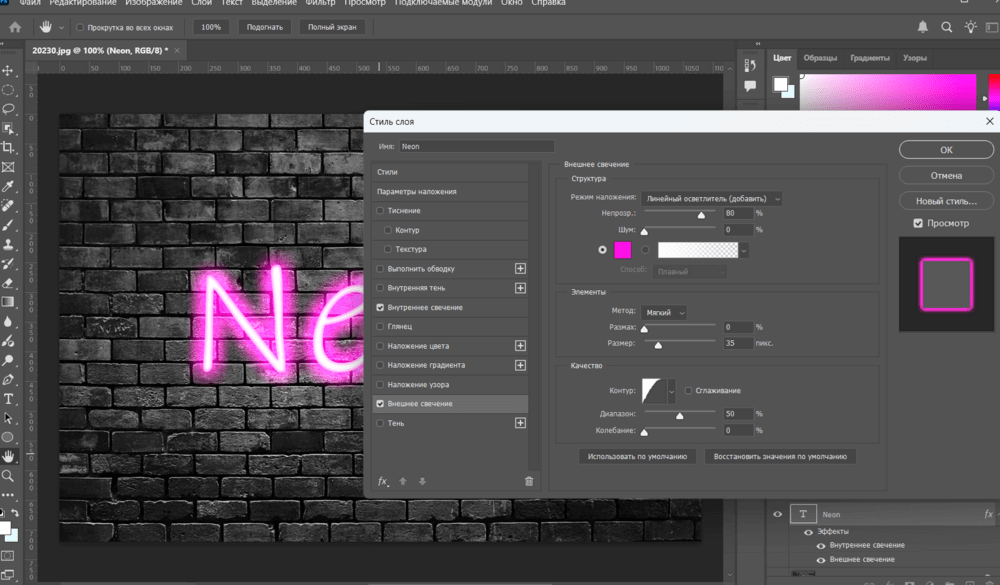Image resolution: width=1000 pixels, height=585 pixels.
Task: Click the magenta glow color swatch
Action: [622, 250]
